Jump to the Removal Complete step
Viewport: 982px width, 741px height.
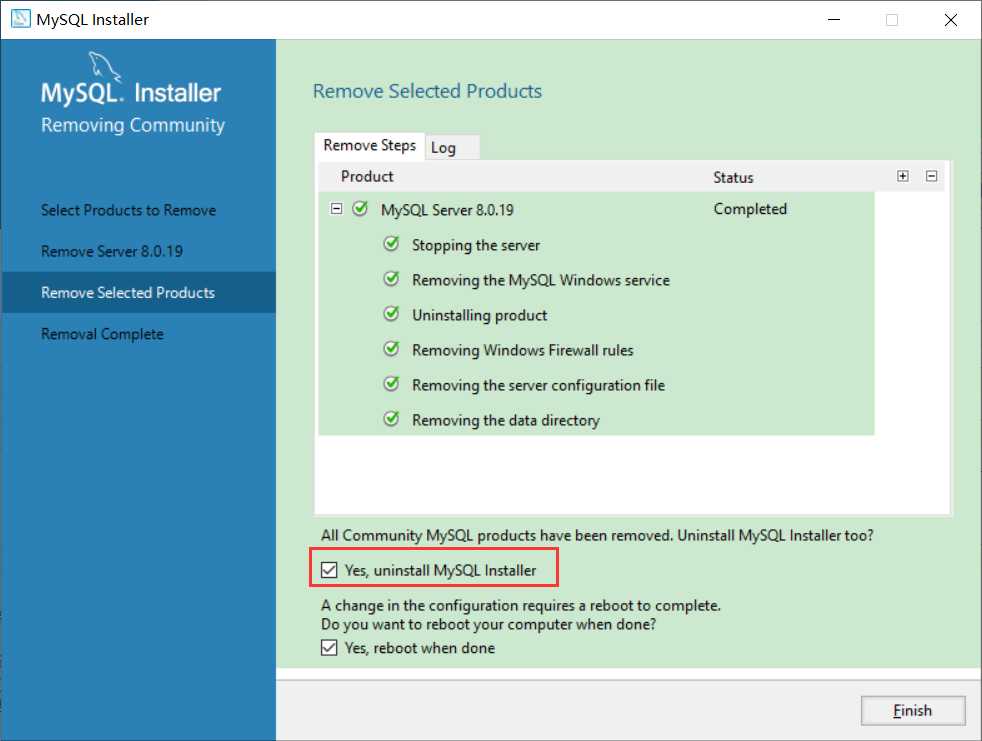(102, 334)
